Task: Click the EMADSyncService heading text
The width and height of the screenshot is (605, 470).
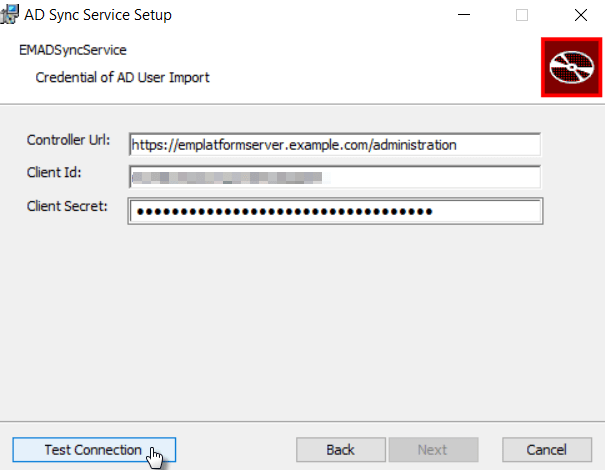Action: 73,50
